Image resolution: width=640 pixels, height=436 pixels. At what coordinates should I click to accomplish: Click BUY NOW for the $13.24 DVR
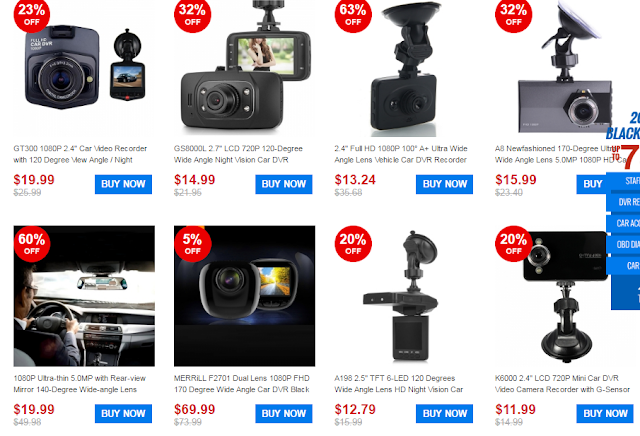444,184
